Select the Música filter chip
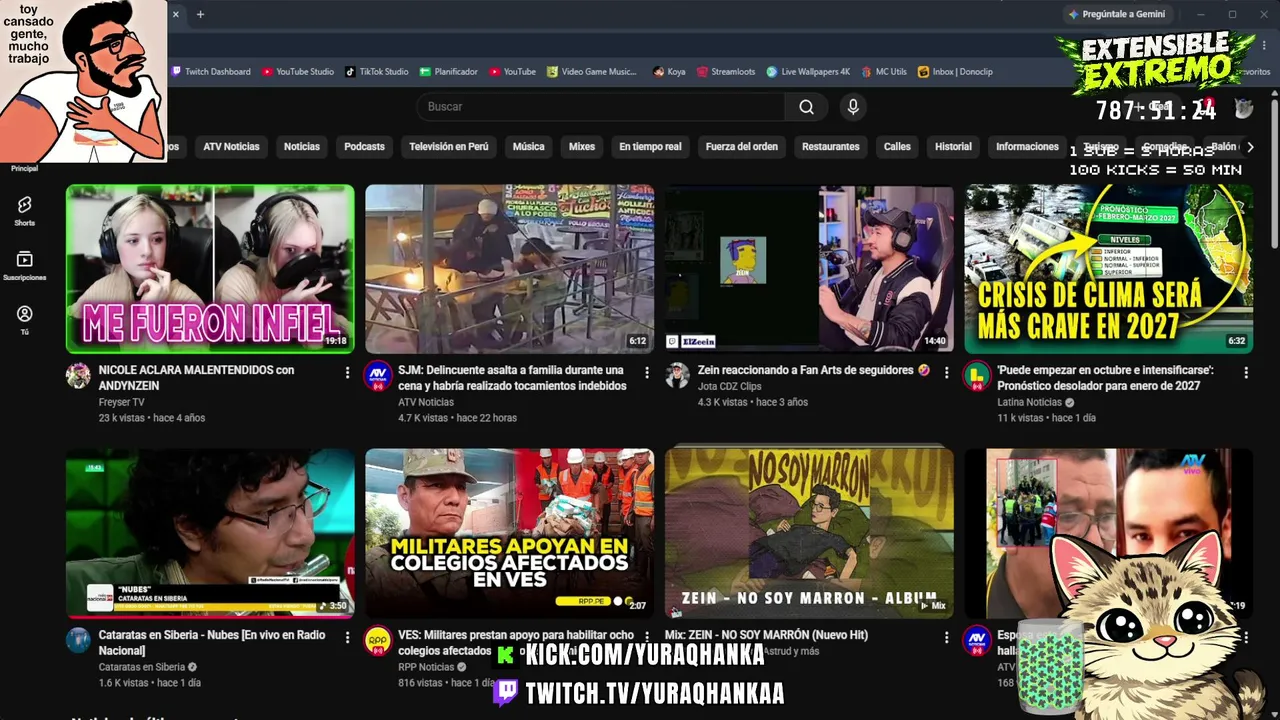1280x720 pixels. point(529,147)
